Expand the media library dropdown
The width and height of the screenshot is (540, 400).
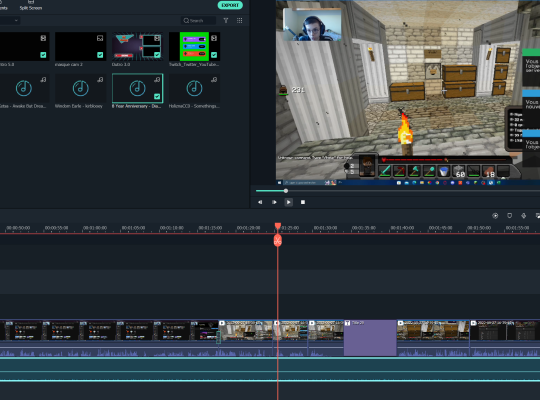click(x=16, y=21)
